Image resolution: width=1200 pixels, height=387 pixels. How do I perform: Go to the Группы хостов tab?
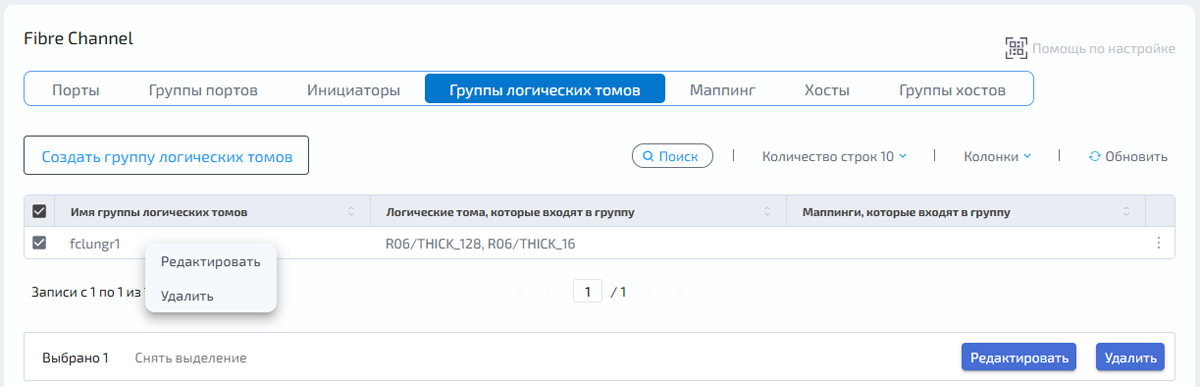(952, 90)
